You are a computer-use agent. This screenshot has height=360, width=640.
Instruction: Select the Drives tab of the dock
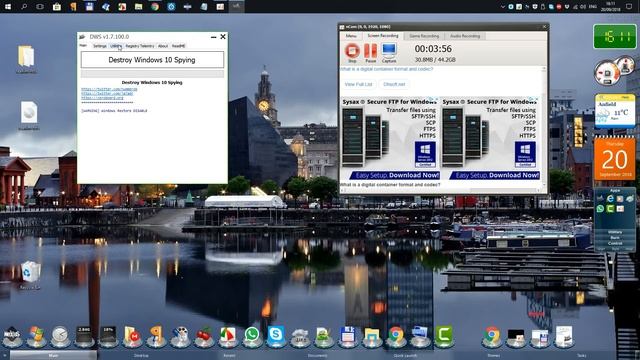493,356
